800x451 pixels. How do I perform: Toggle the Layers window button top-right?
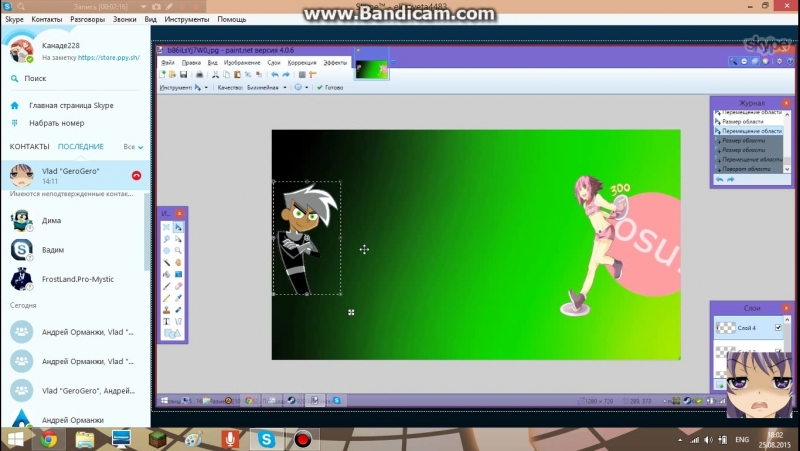(755, 61)
